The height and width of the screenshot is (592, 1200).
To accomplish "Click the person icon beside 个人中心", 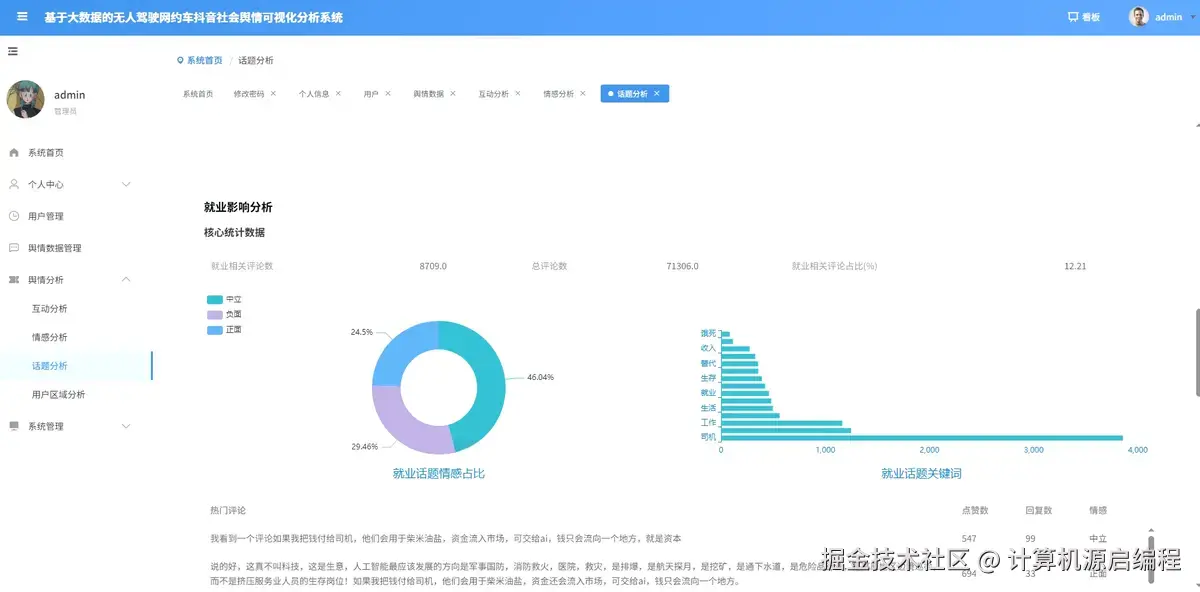I will (15, 184).
